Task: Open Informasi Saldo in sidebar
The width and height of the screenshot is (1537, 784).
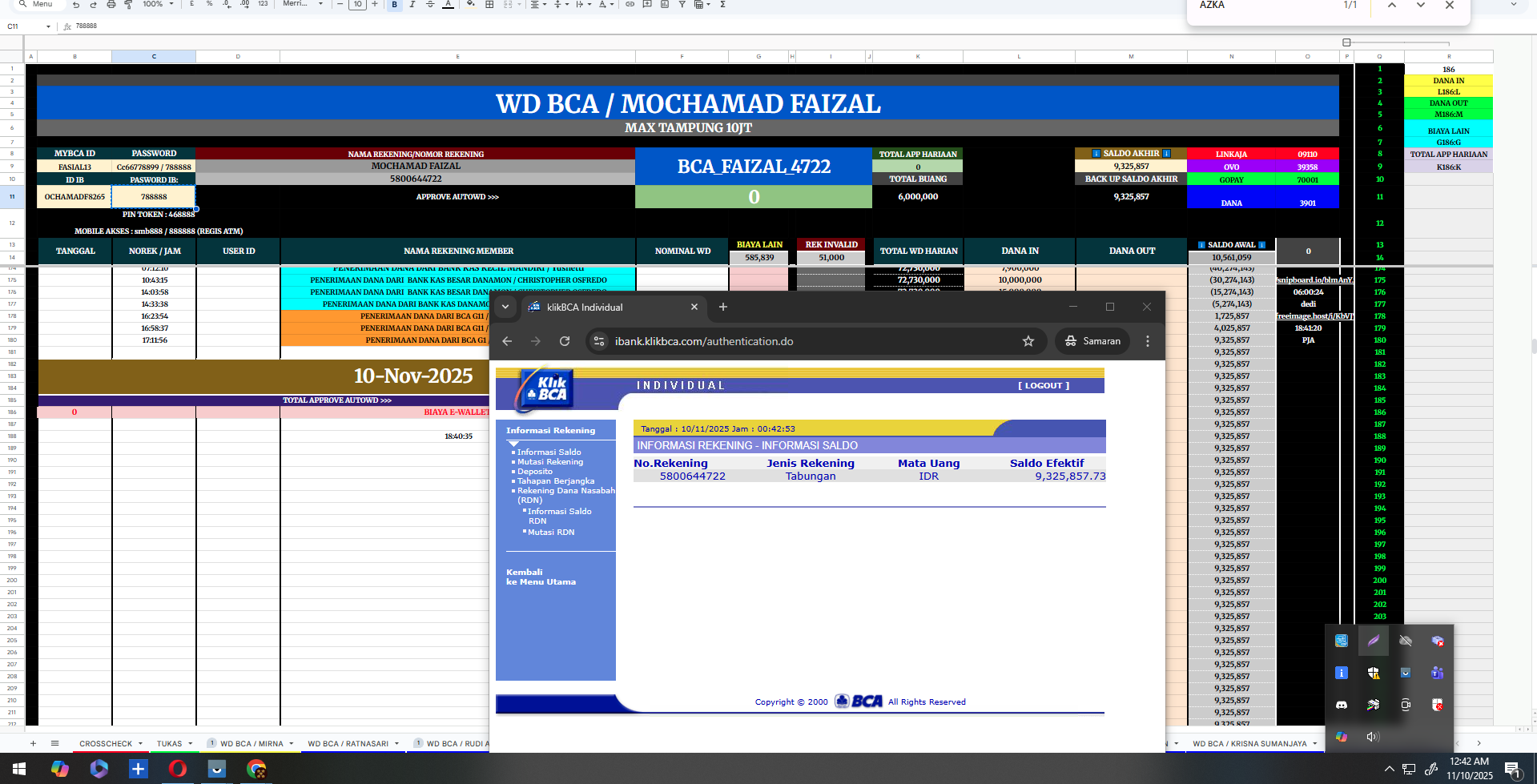Action: click(549, 452)
